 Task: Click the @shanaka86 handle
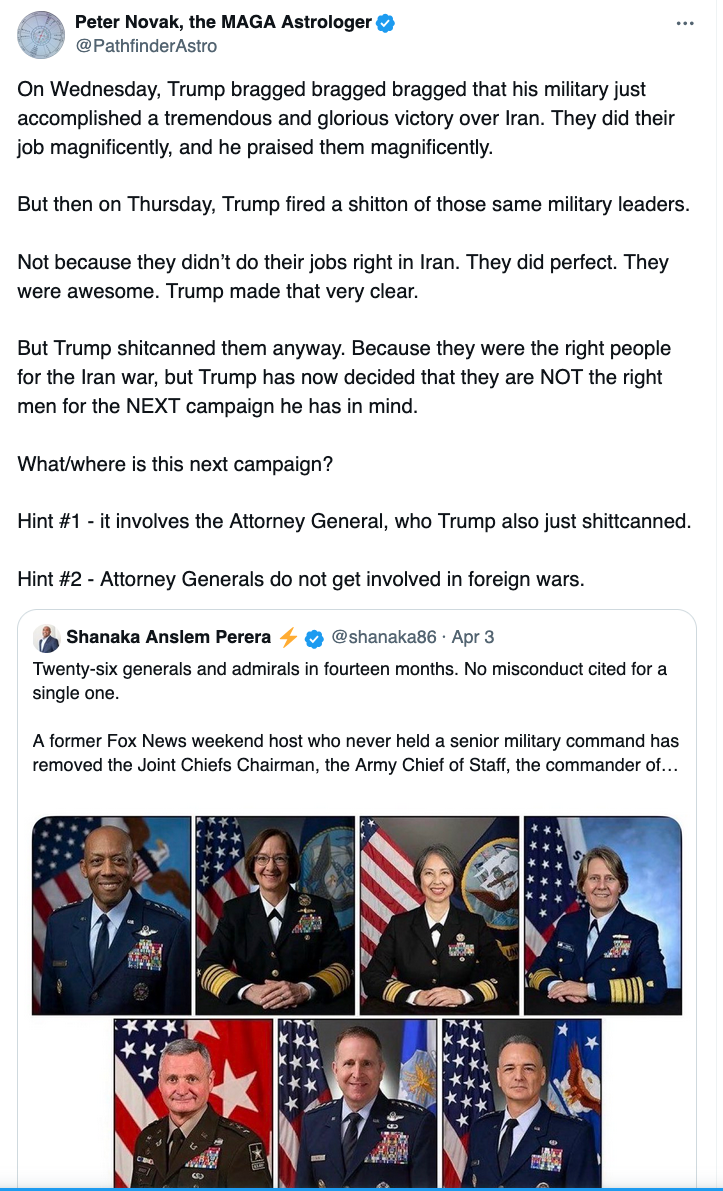pyautogui.click(x=384, y=638)
